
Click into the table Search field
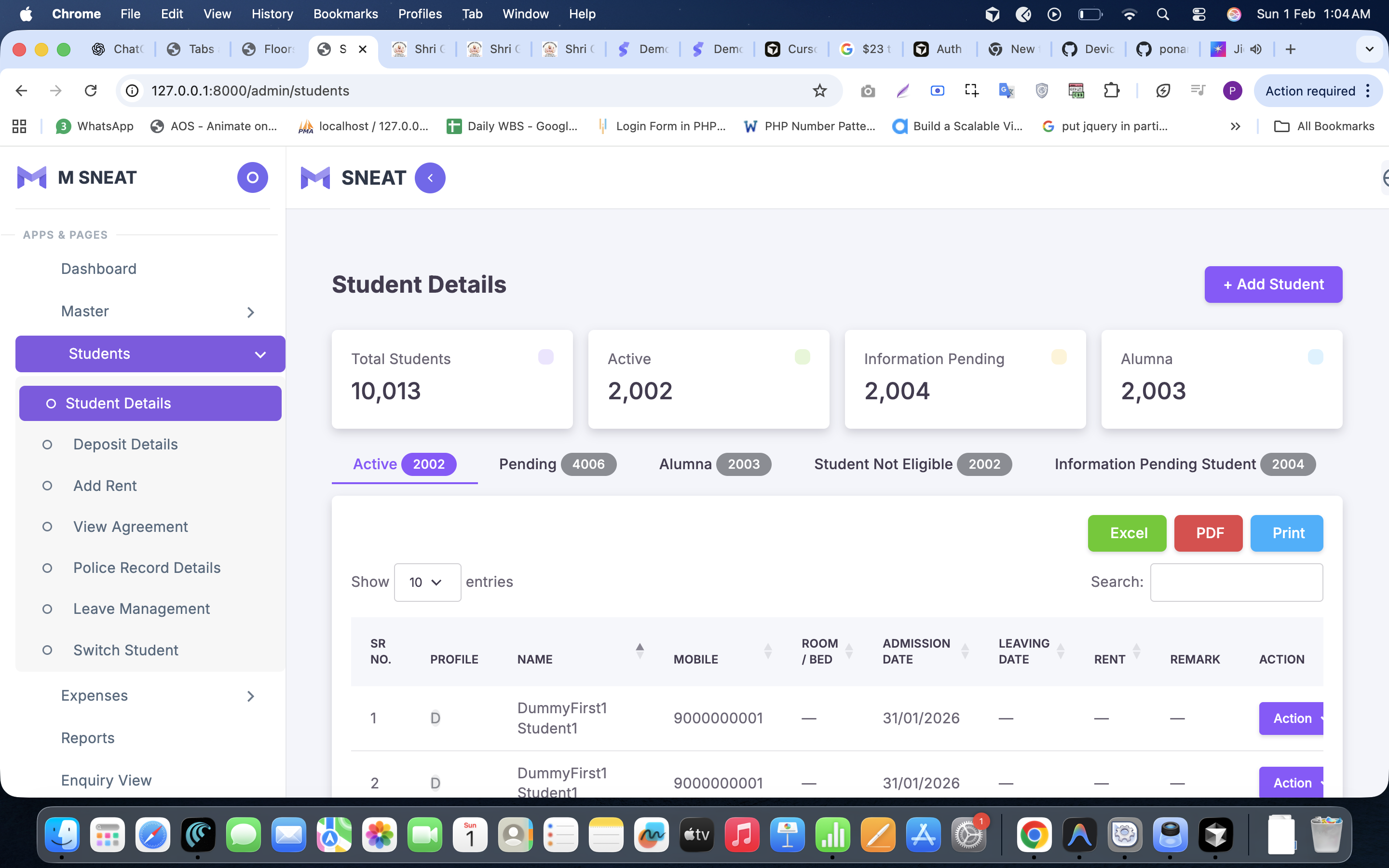pos(1236,582)
